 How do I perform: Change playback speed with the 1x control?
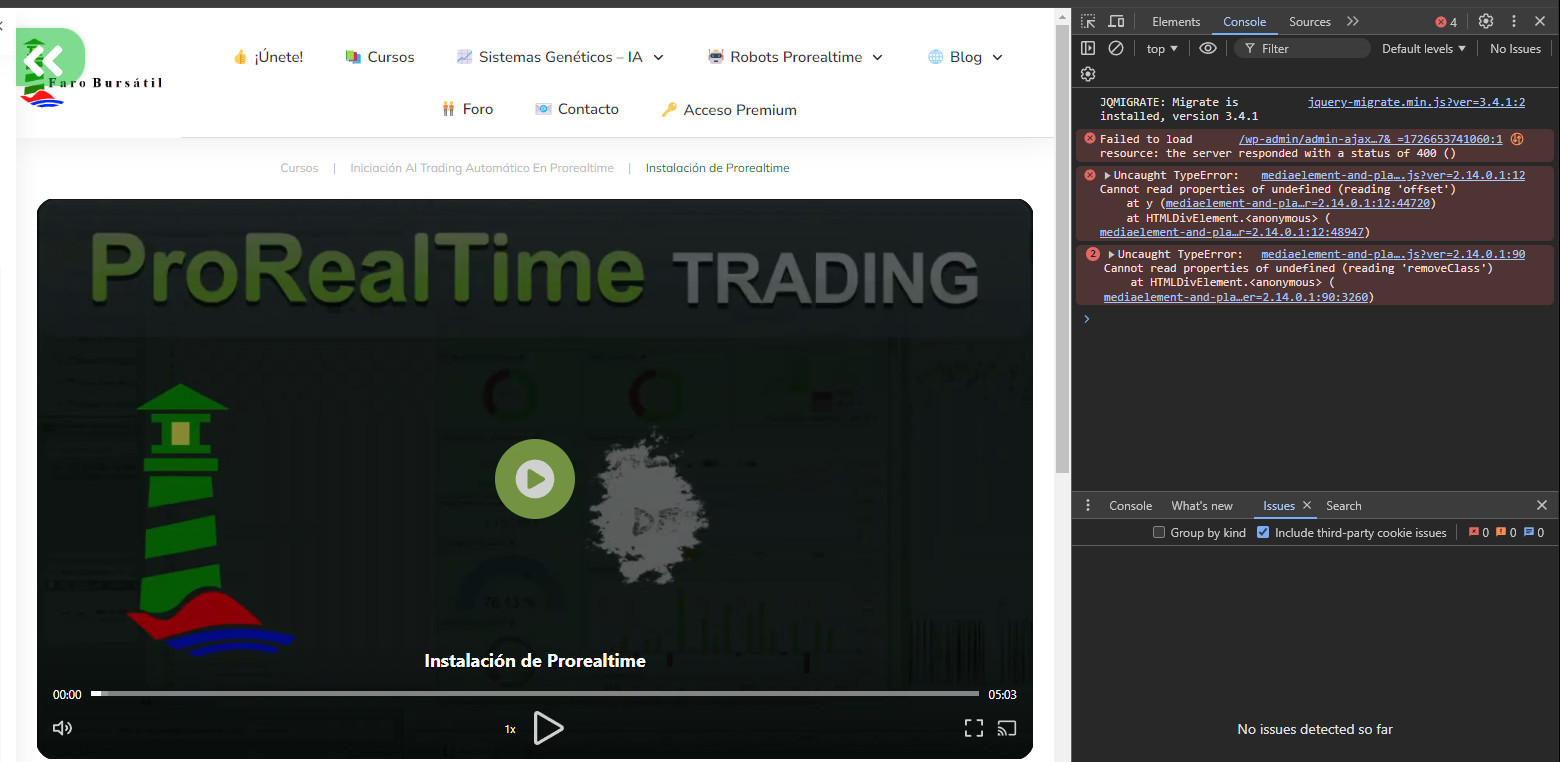(510, 729)
